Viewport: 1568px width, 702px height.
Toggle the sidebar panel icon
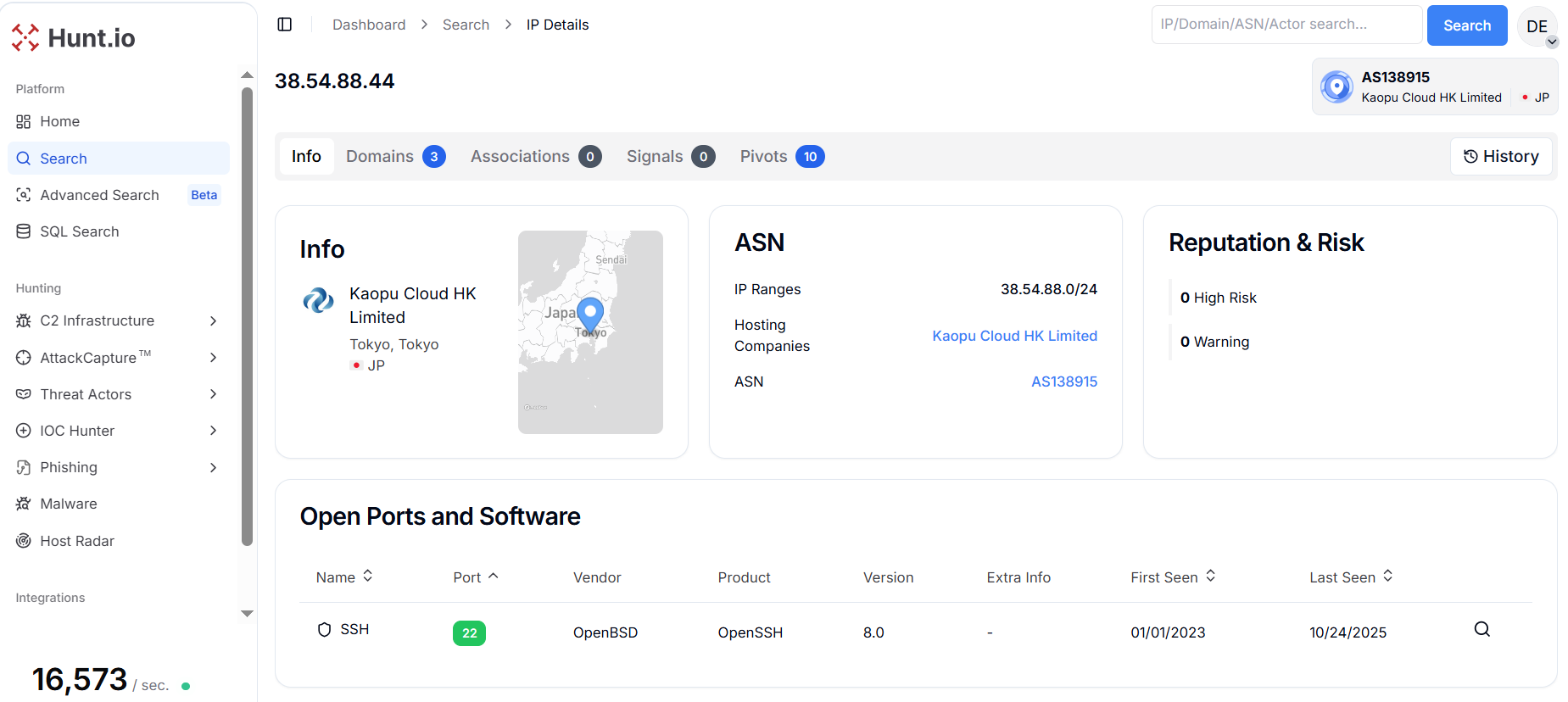(x=285, y=25)
